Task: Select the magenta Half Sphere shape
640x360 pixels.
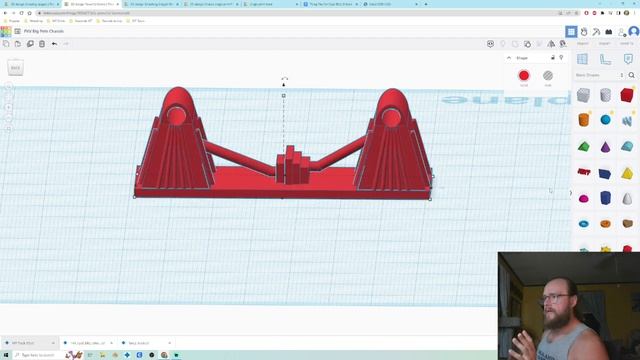Action: (584, 199)
